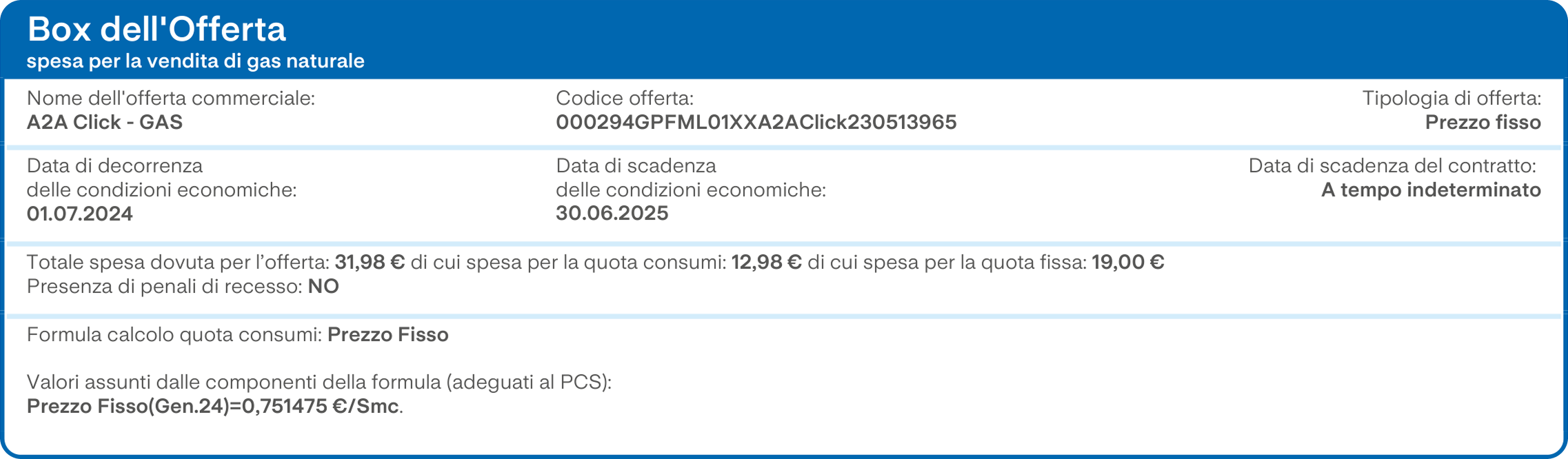
Task: Select the offer code 000294GPFML01XXA2AClick230513965
Action: tap(756, 122)
